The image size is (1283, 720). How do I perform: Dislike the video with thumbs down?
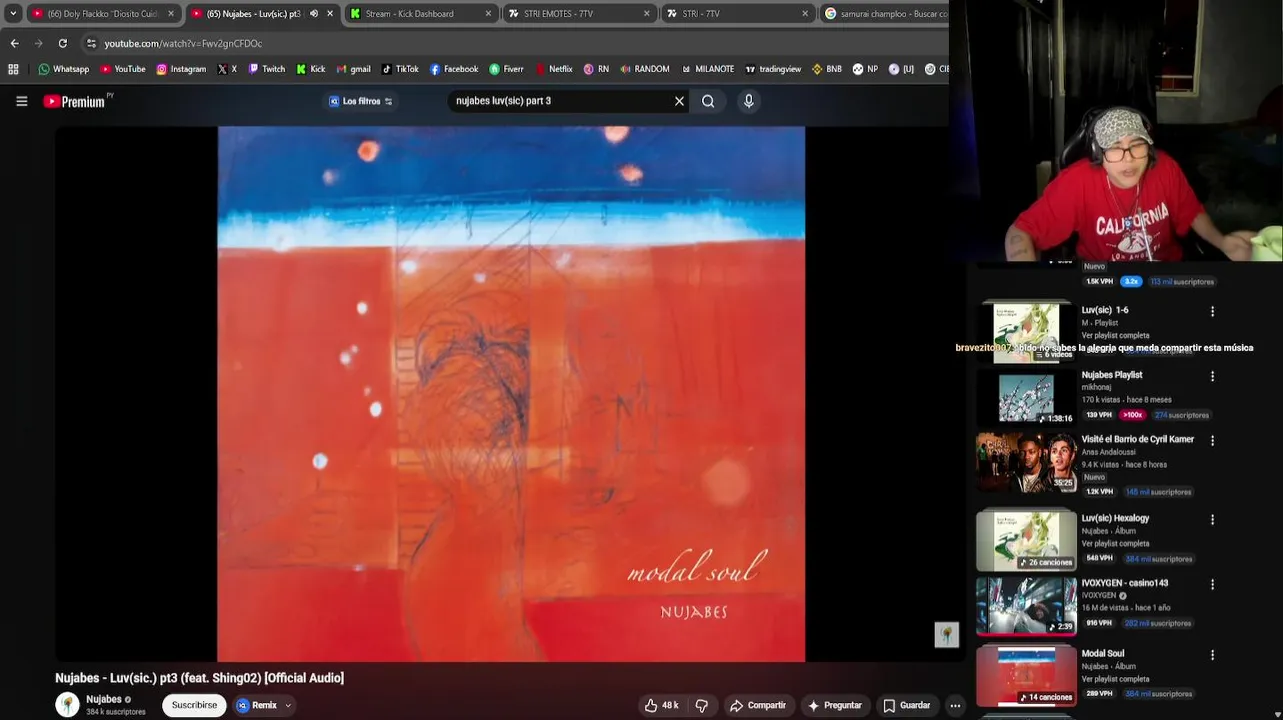click(x=702, y=705)
